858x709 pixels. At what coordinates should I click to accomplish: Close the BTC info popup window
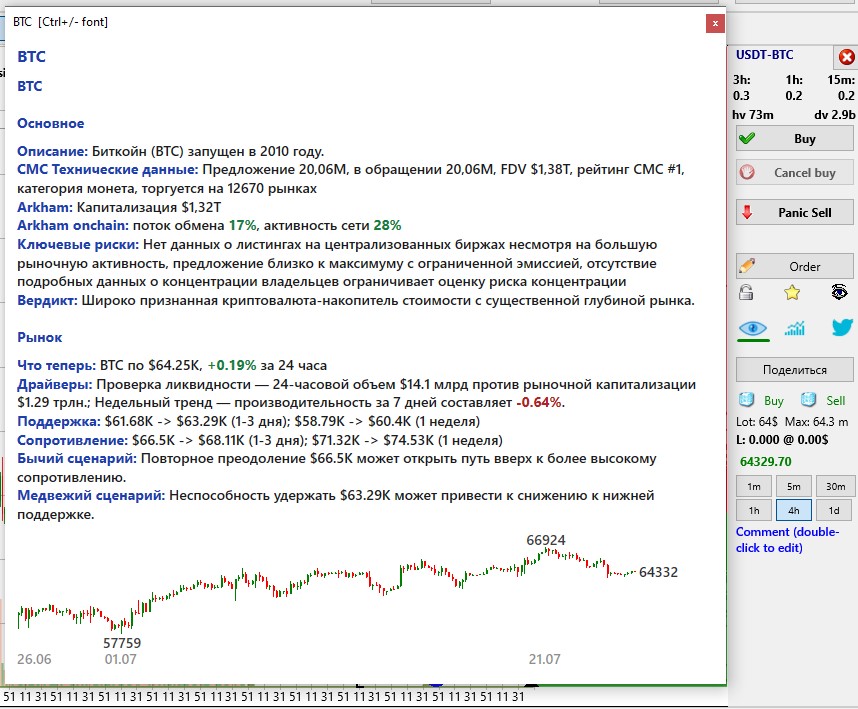pyautogui.click(x=715, y=23)
